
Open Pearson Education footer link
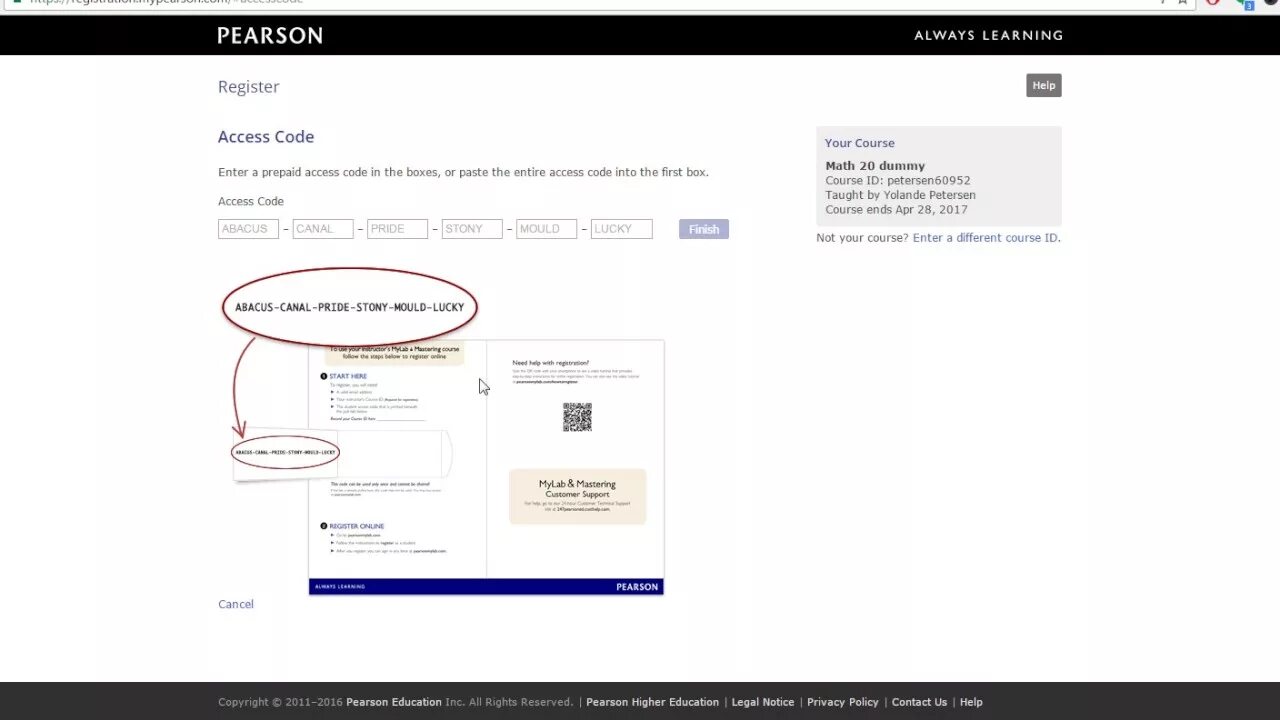[394, 702]
